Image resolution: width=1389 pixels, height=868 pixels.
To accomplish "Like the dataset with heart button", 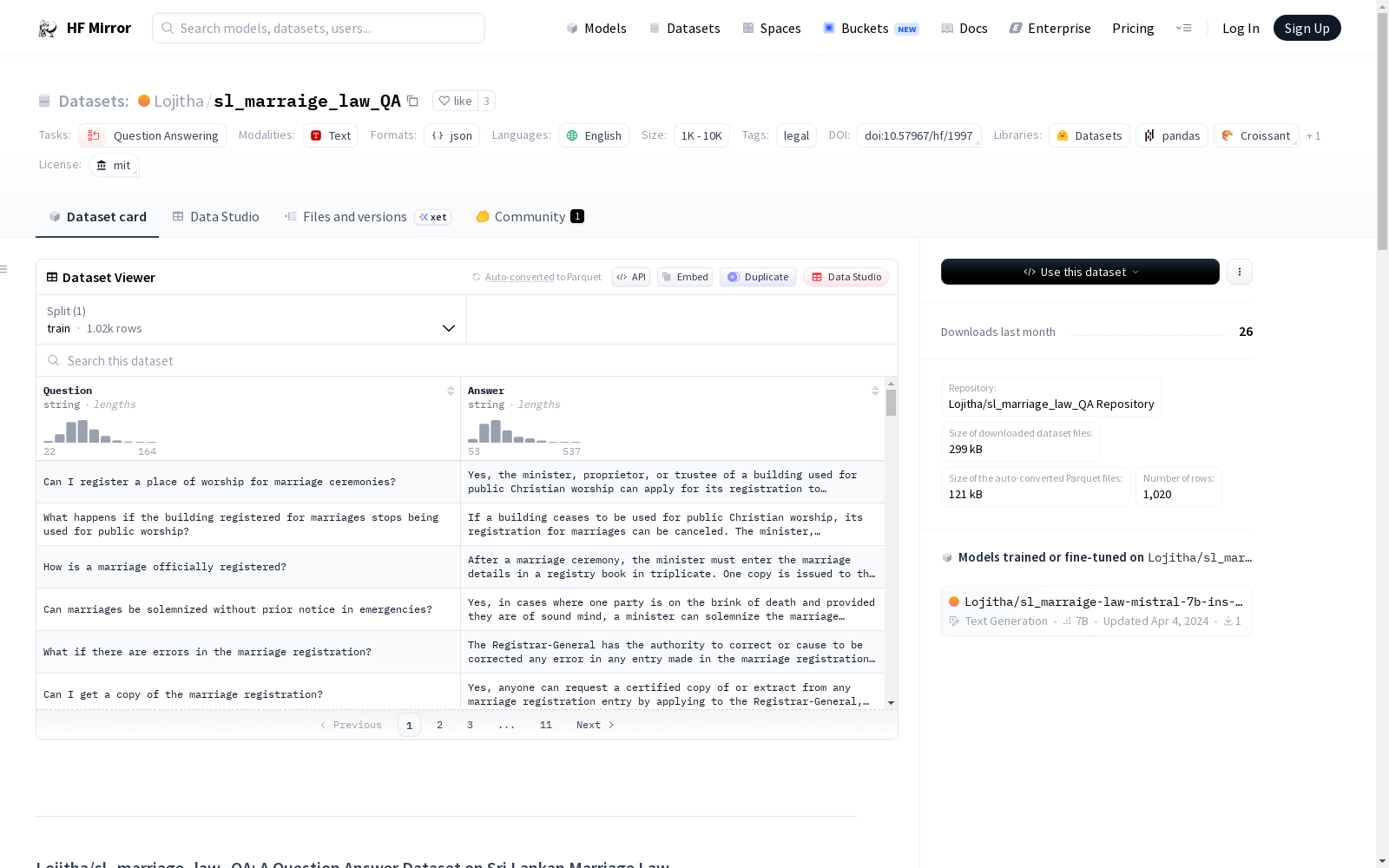I will pyautogui.click(x=455, y=101).
